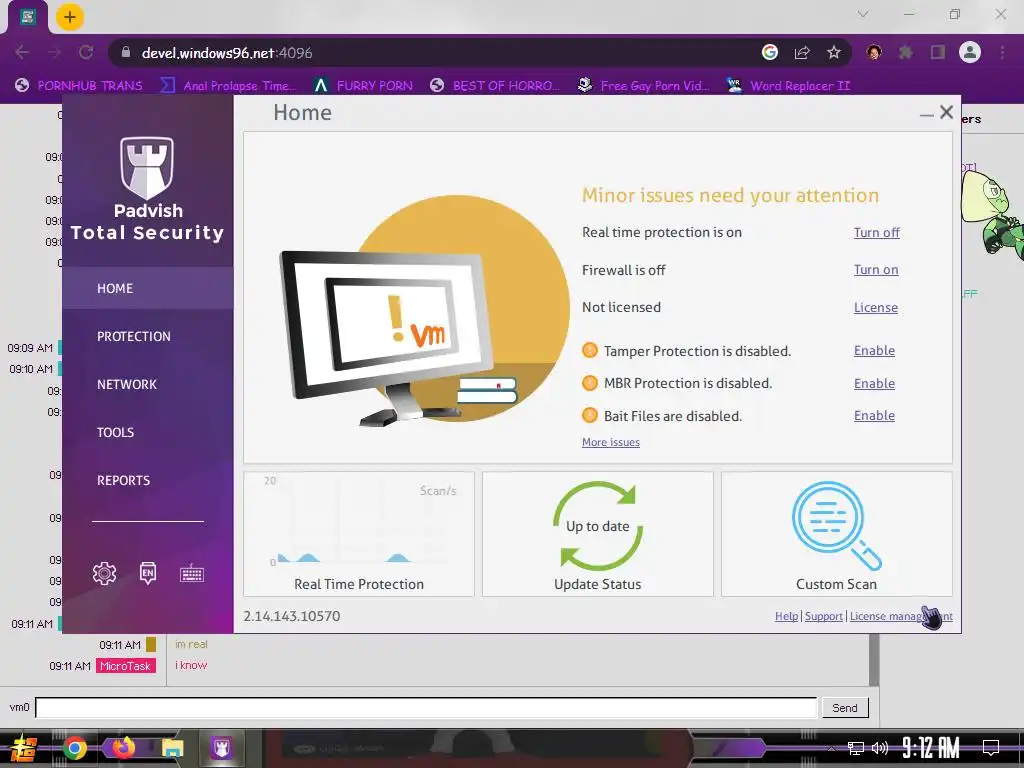Close the Padvish Home window
This screenshot has height=768, width=1024.
coord(946,112)
